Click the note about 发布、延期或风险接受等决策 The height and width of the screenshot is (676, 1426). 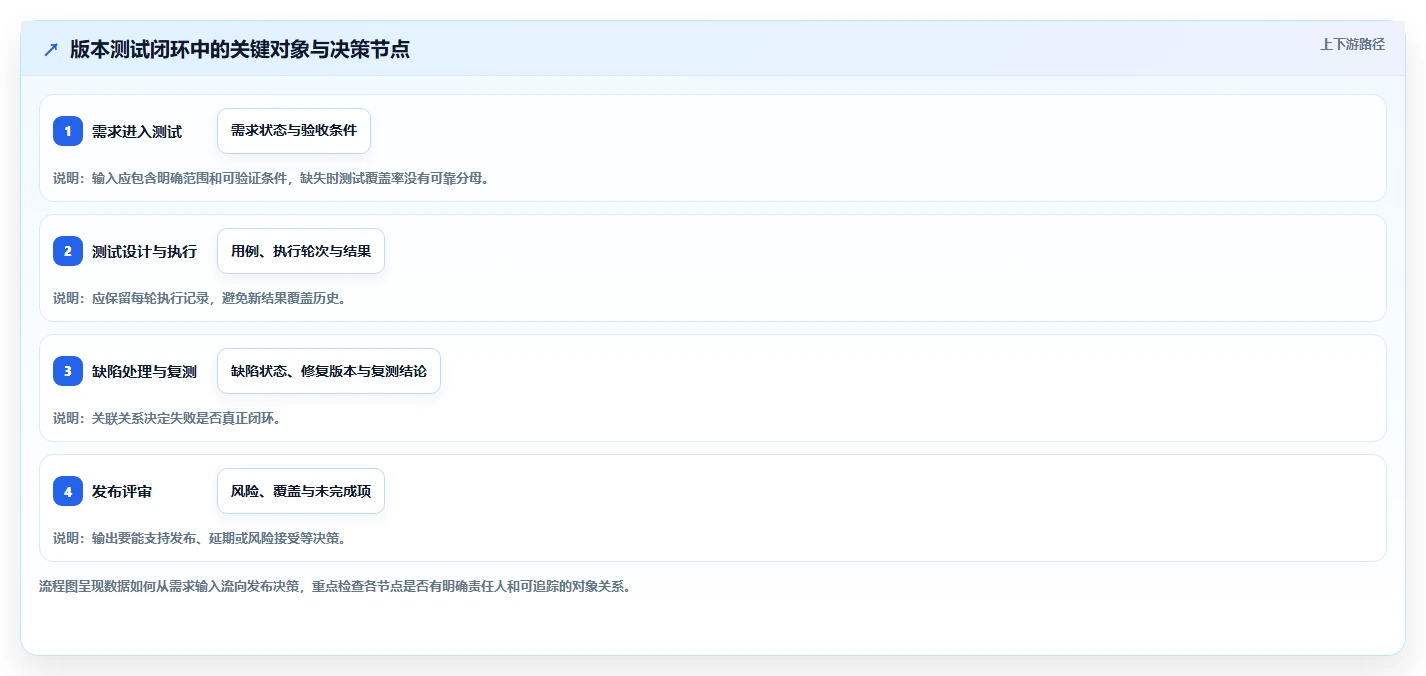(x=199, y=538)
